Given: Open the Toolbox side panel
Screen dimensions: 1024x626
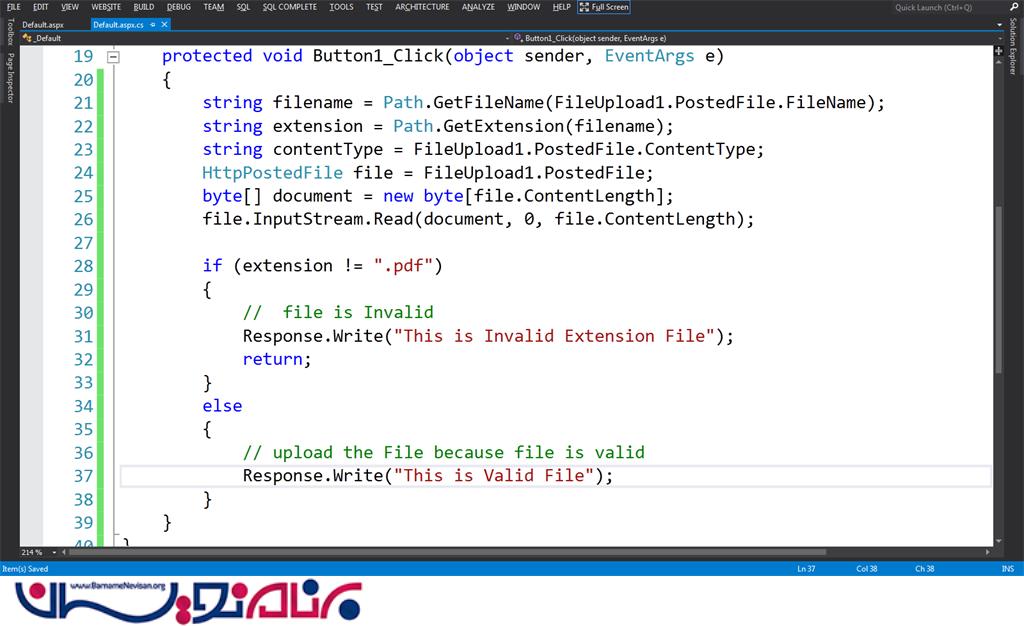Looking at the screenshot, I should [x=10, y=33].
